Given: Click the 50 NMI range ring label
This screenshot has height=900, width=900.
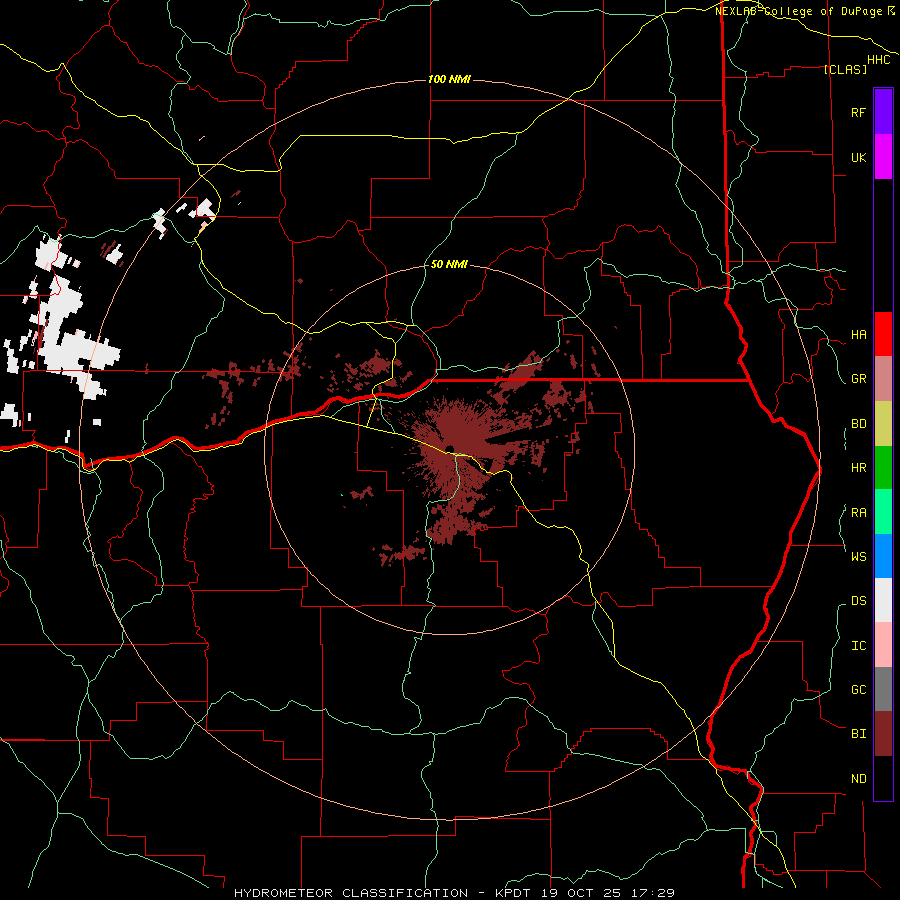Looking at the screenshot, I should point(449,264).
